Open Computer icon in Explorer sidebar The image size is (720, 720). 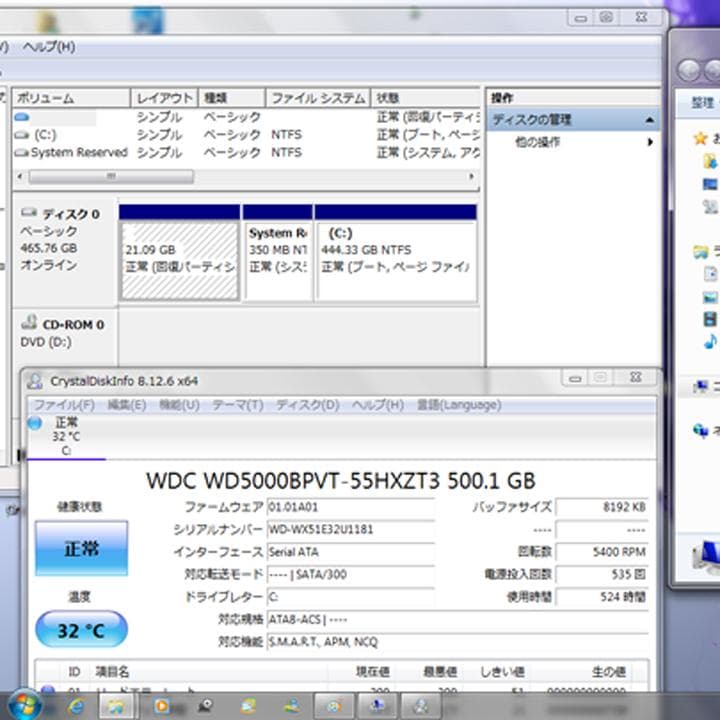coord(701,387)
